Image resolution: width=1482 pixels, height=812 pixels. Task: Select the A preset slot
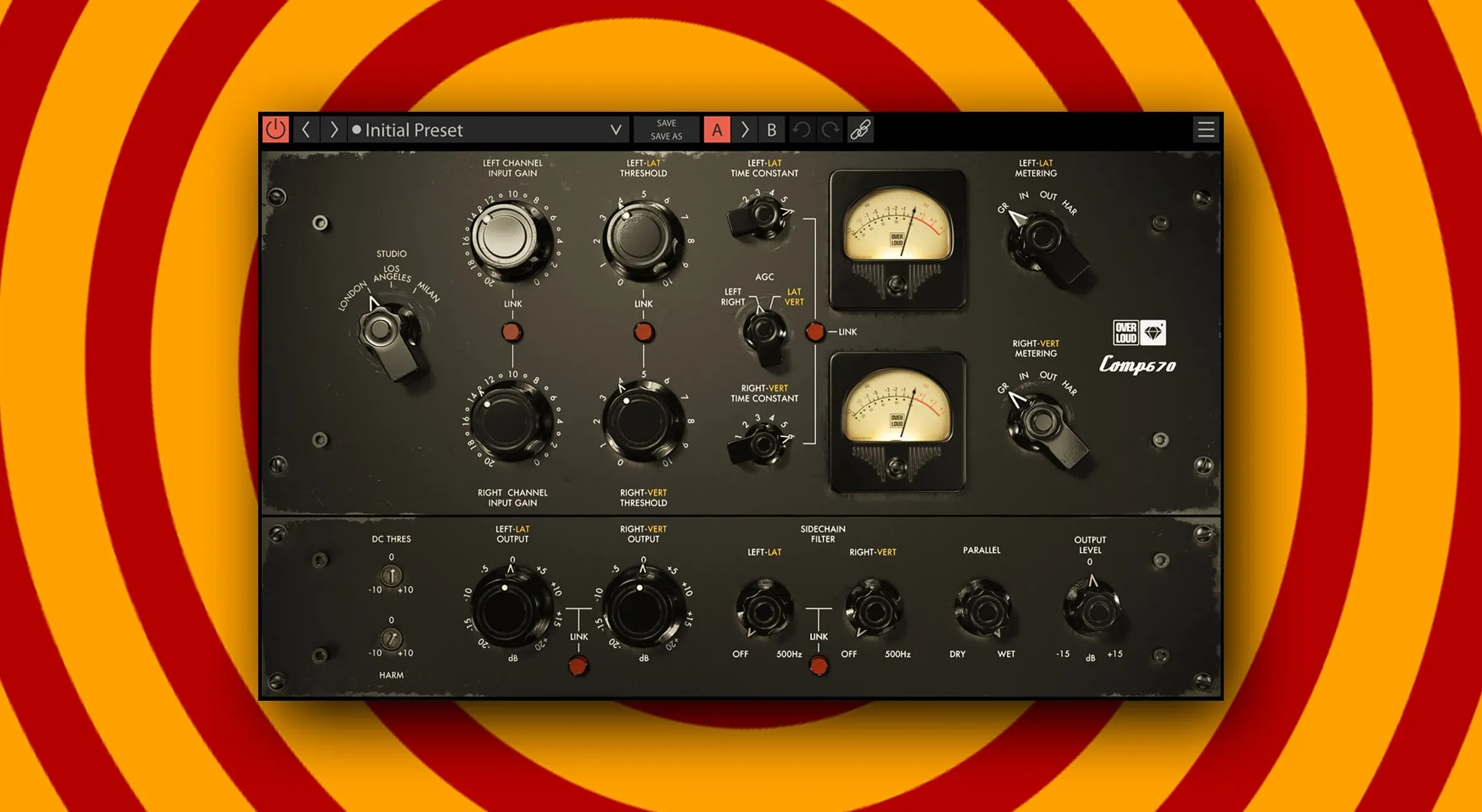pyautogui.click(x=716, y=130)
